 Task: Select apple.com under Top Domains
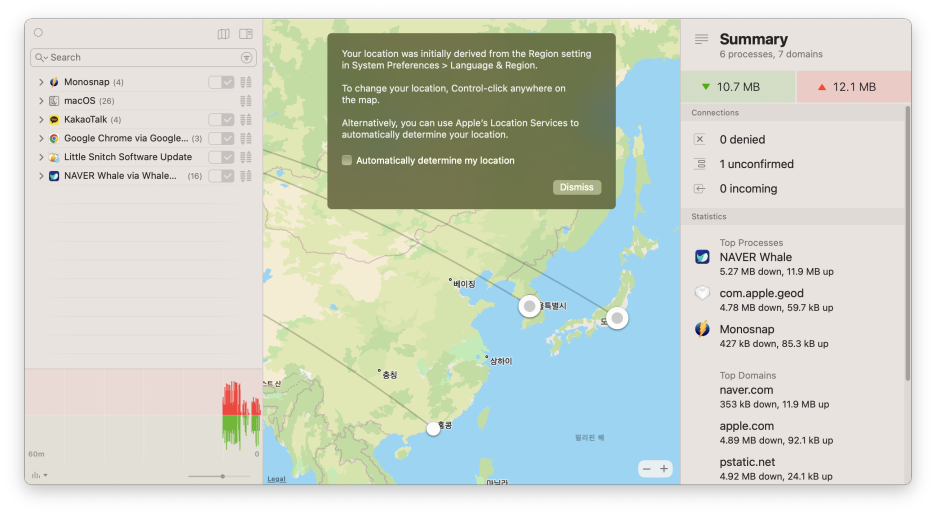[746, 425]
